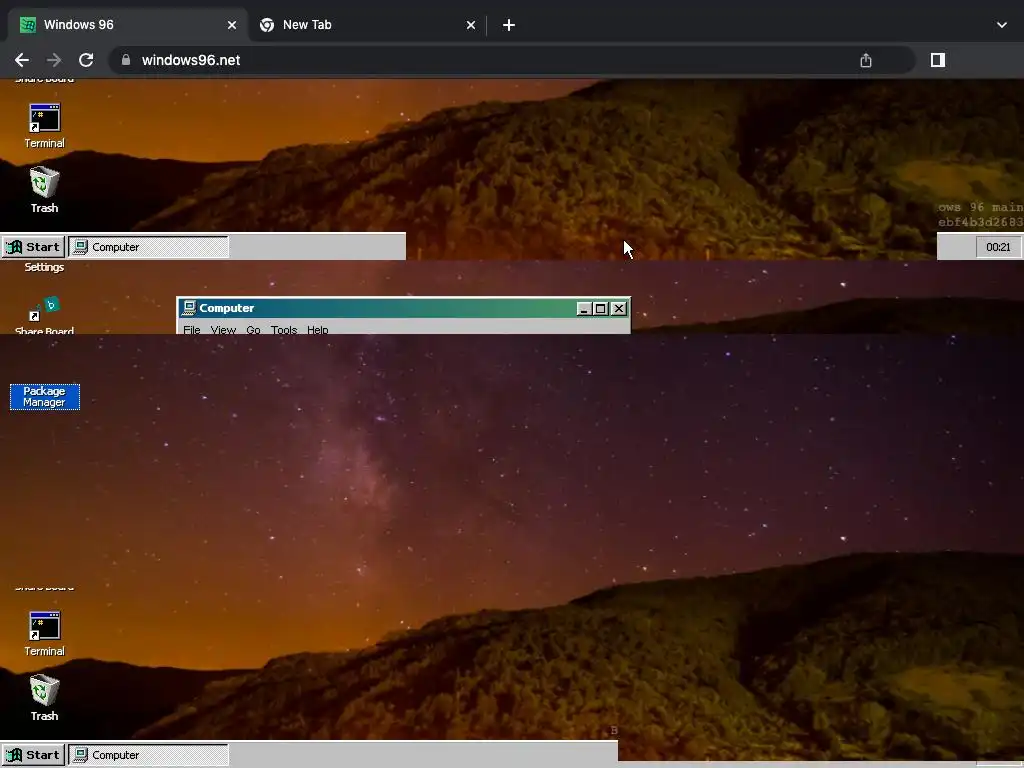Open the Help menu in Computer window

(317, 330)
